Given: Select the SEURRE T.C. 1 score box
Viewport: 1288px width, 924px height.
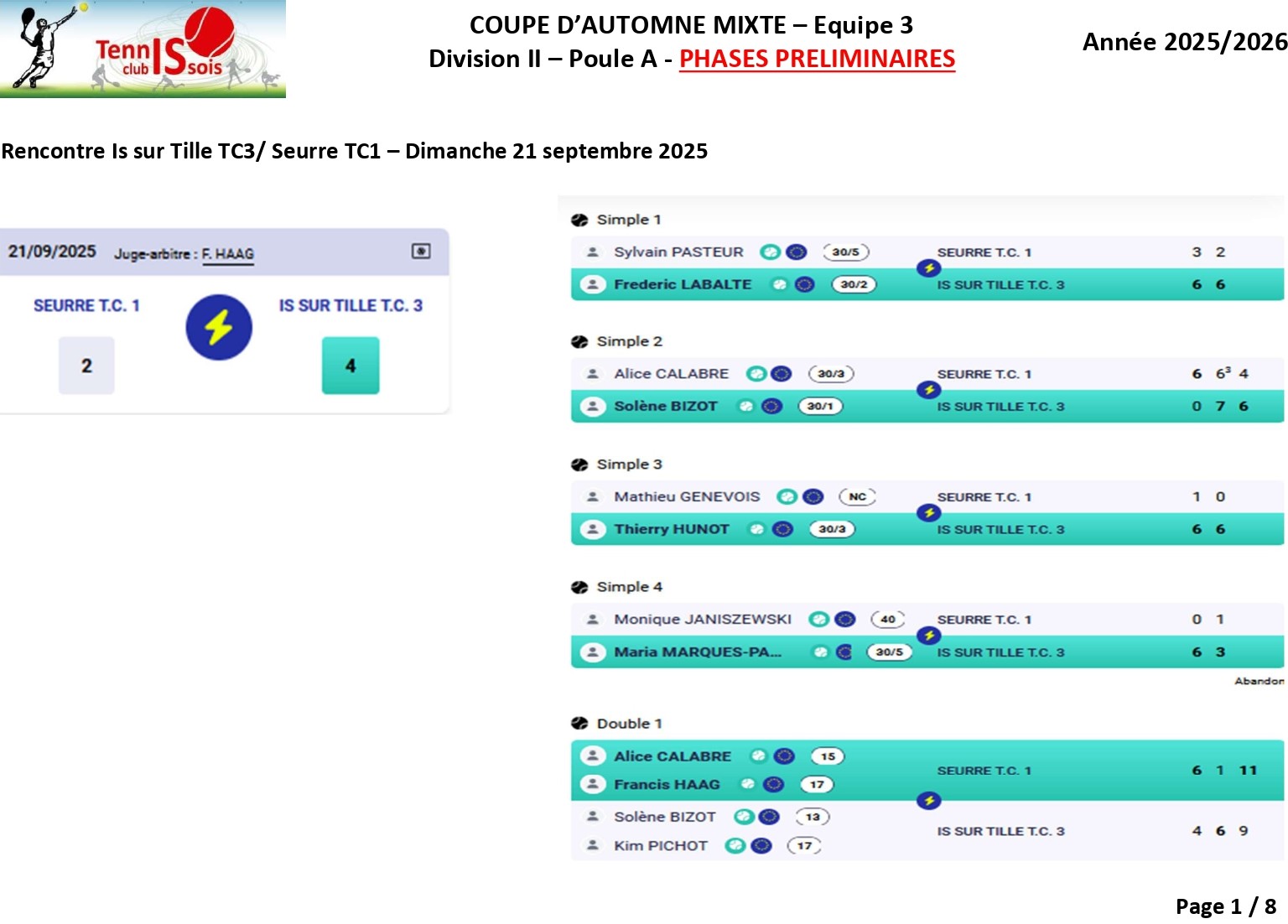Looking at the screenshot, I should click(x=86, y=366).
